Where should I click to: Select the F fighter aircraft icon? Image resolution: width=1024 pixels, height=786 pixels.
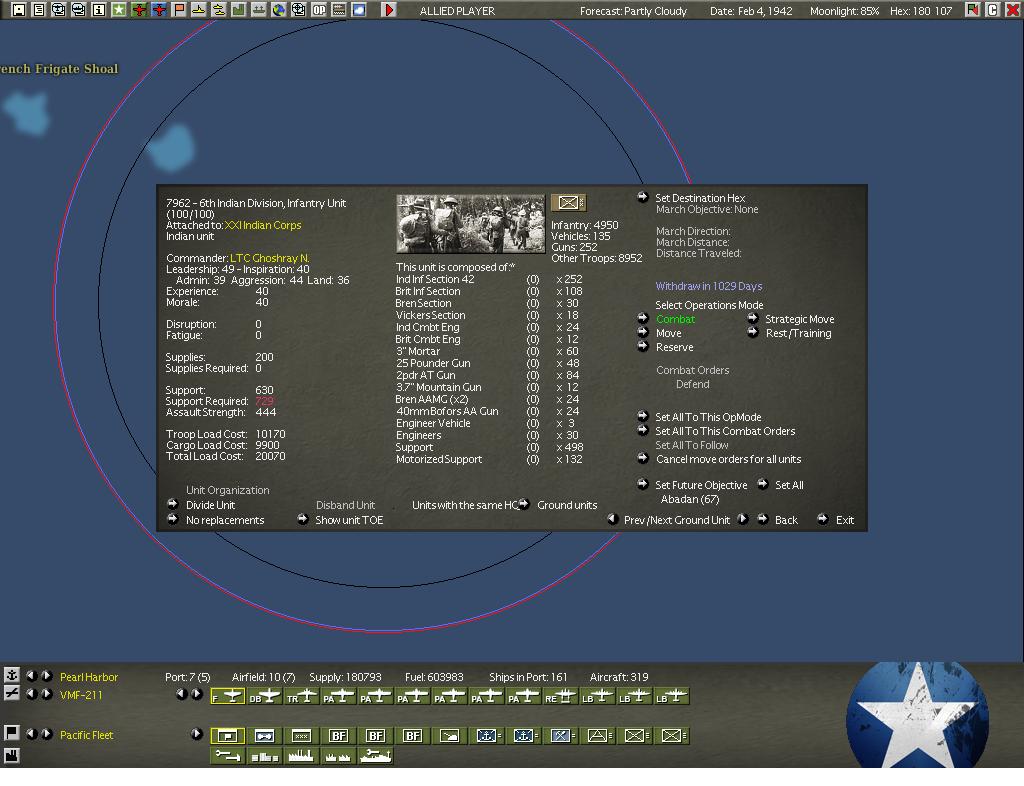point(228,697)
